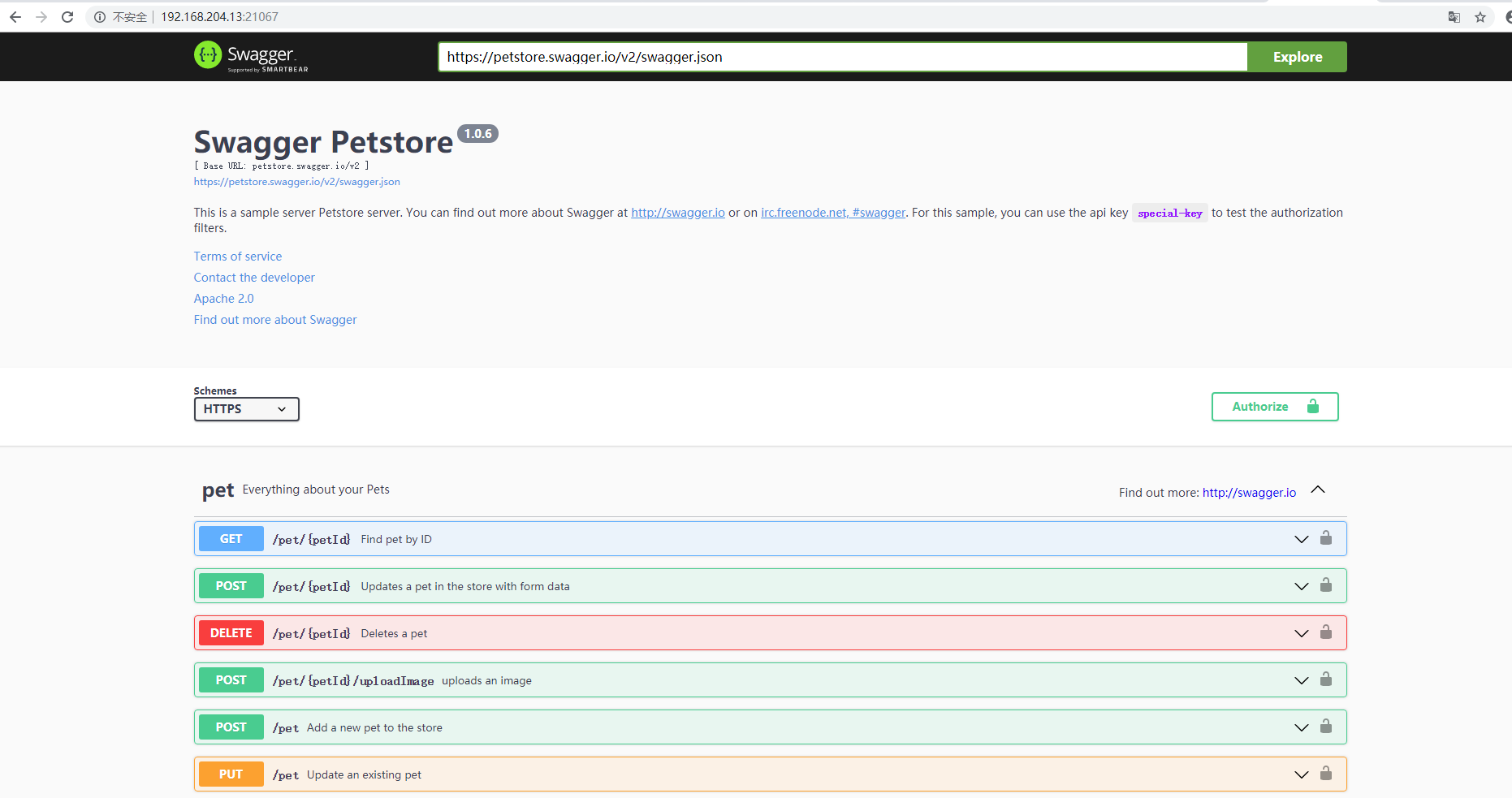Open Terms of service link
The height and width of the screenshot is (798, 1512).
[x=238, y=257]
